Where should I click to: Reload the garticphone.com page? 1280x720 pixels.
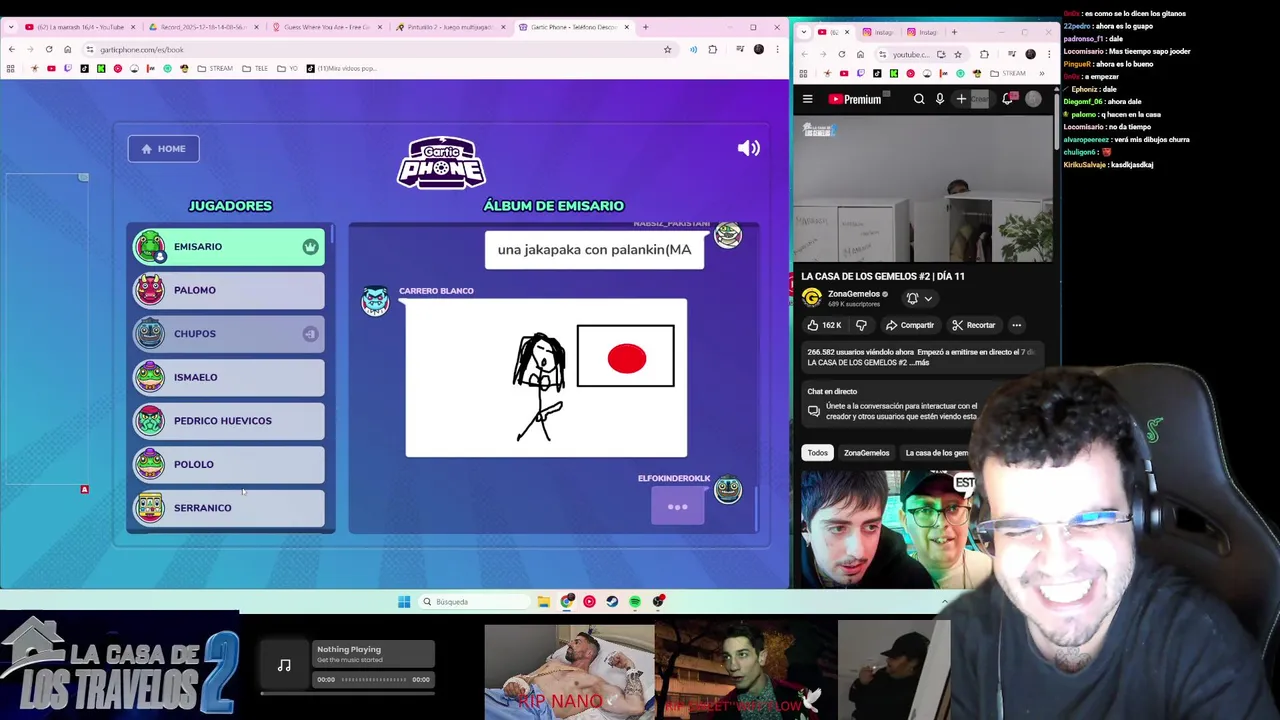[x=49, y=49]
